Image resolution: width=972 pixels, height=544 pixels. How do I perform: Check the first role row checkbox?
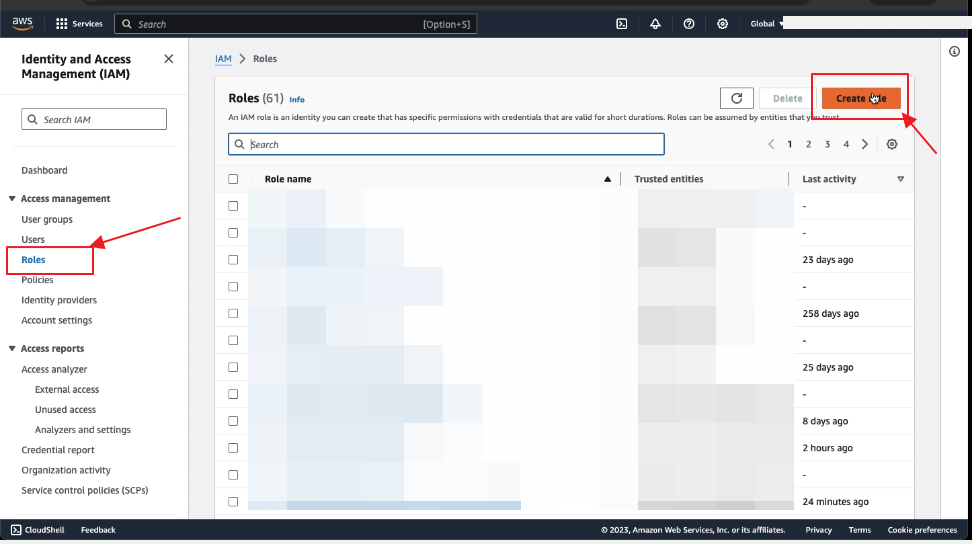(x=233, y=206)
